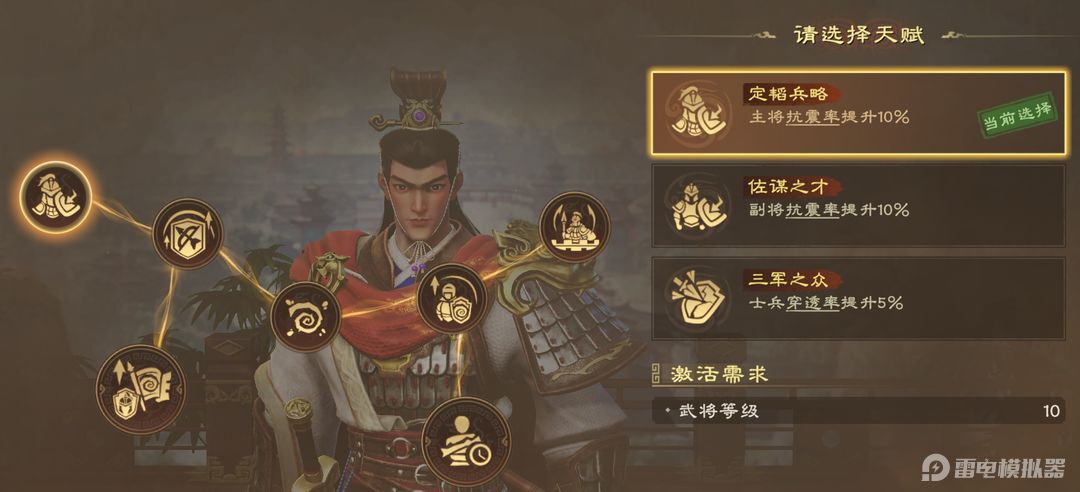
Task: Click the 当前选择 green stamp badge
Action: (1017, 117)
